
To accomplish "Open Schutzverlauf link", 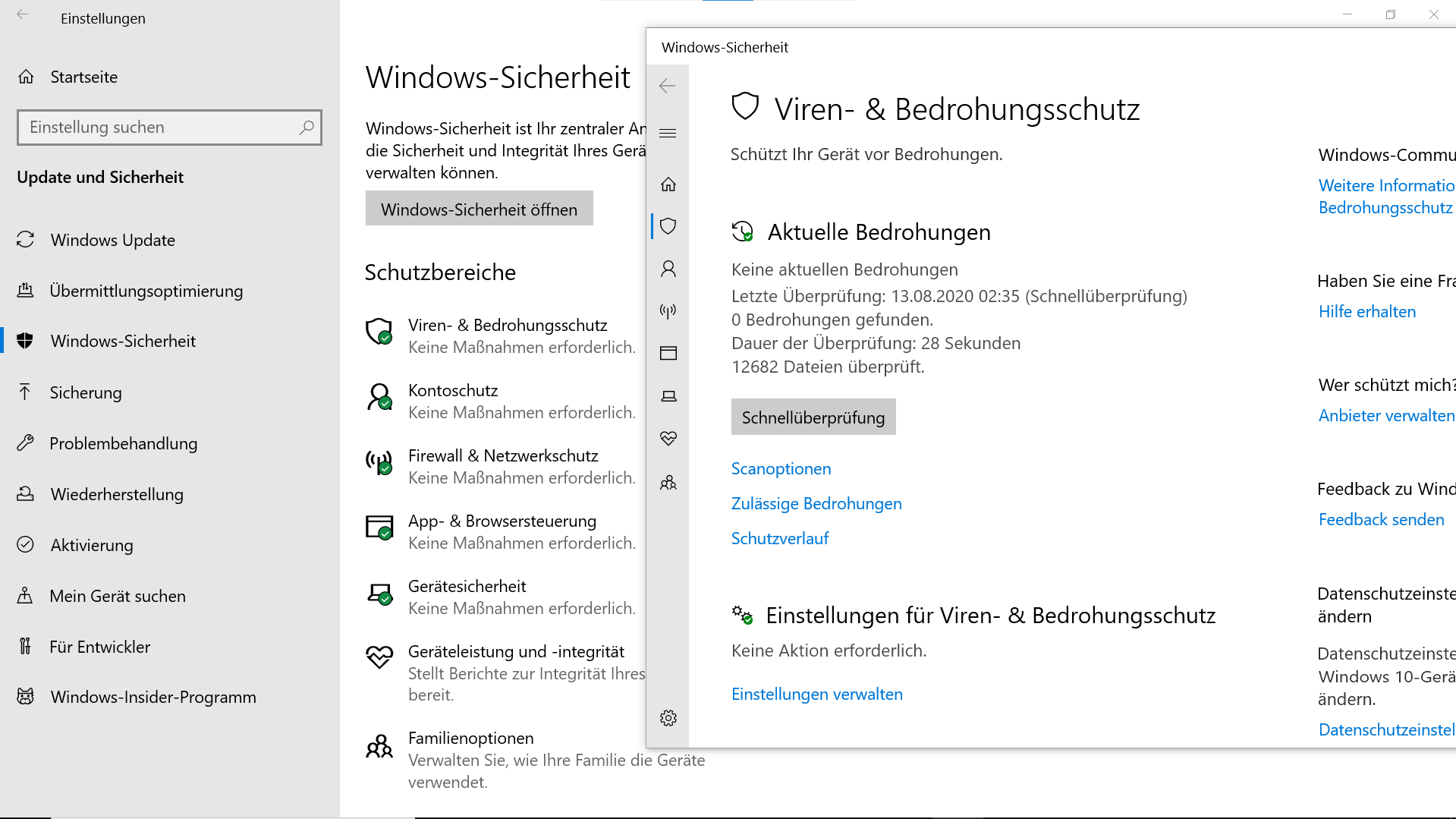I will pos(779,538).
